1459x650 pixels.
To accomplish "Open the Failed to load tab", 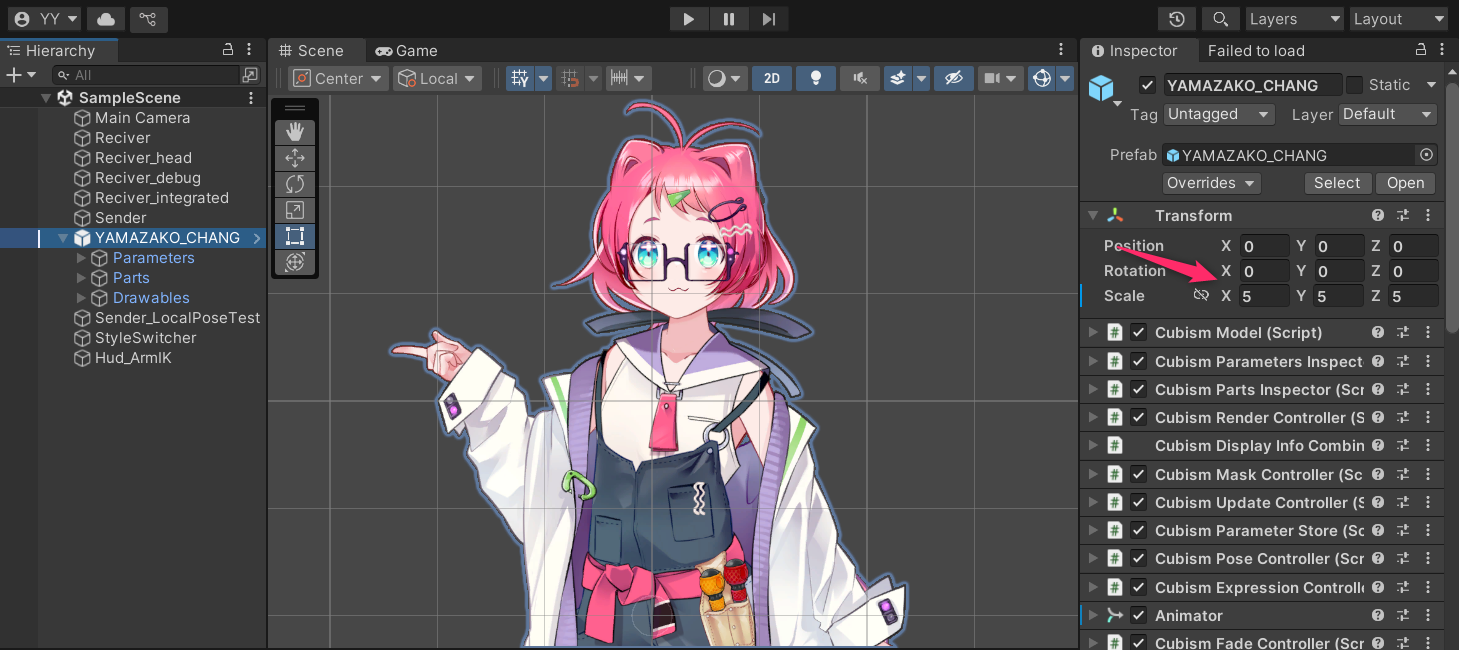I will 1256,50.
